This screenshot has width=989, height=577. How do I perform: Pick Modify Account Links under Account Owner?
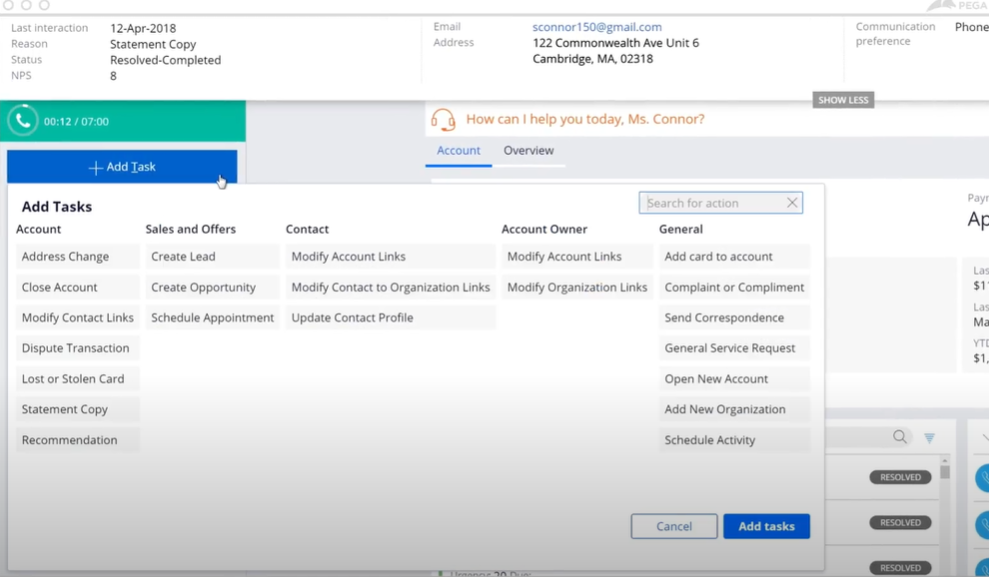[577, 256]
